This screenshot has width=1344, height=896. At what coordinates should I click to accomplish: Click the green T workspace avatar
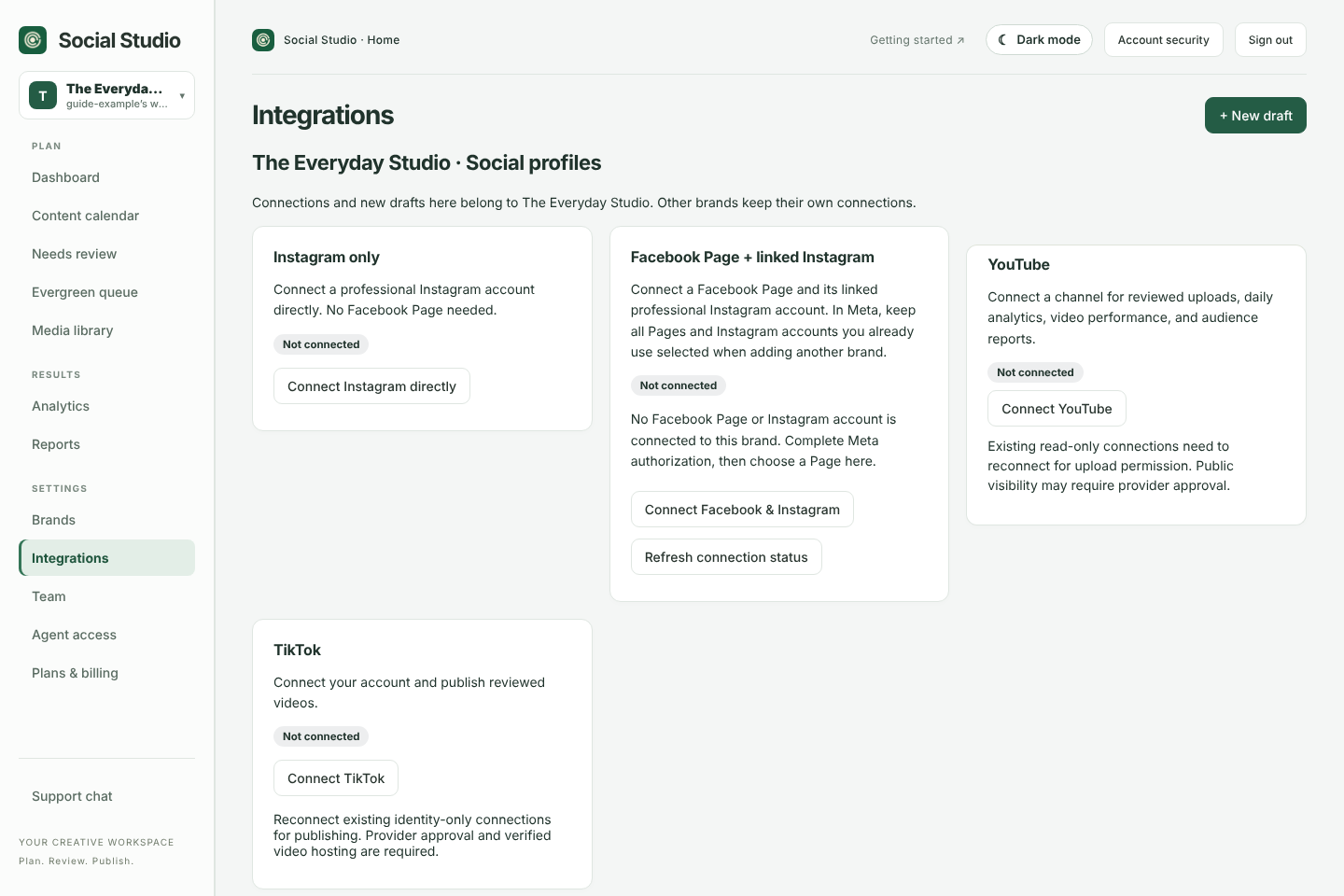(43, 95)
